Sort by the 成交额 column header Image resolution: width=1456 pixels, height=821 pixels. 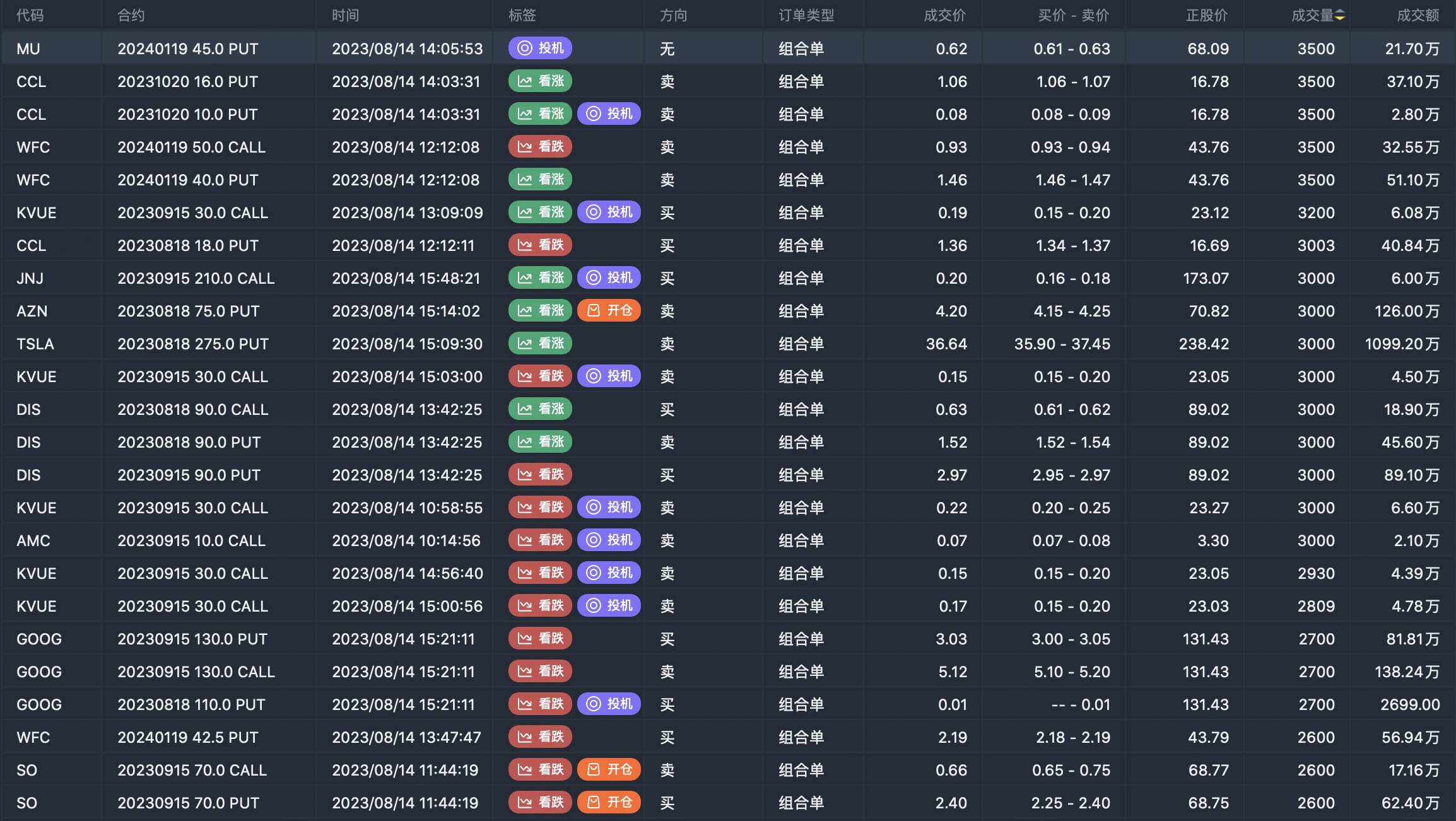coord(1417,15)
